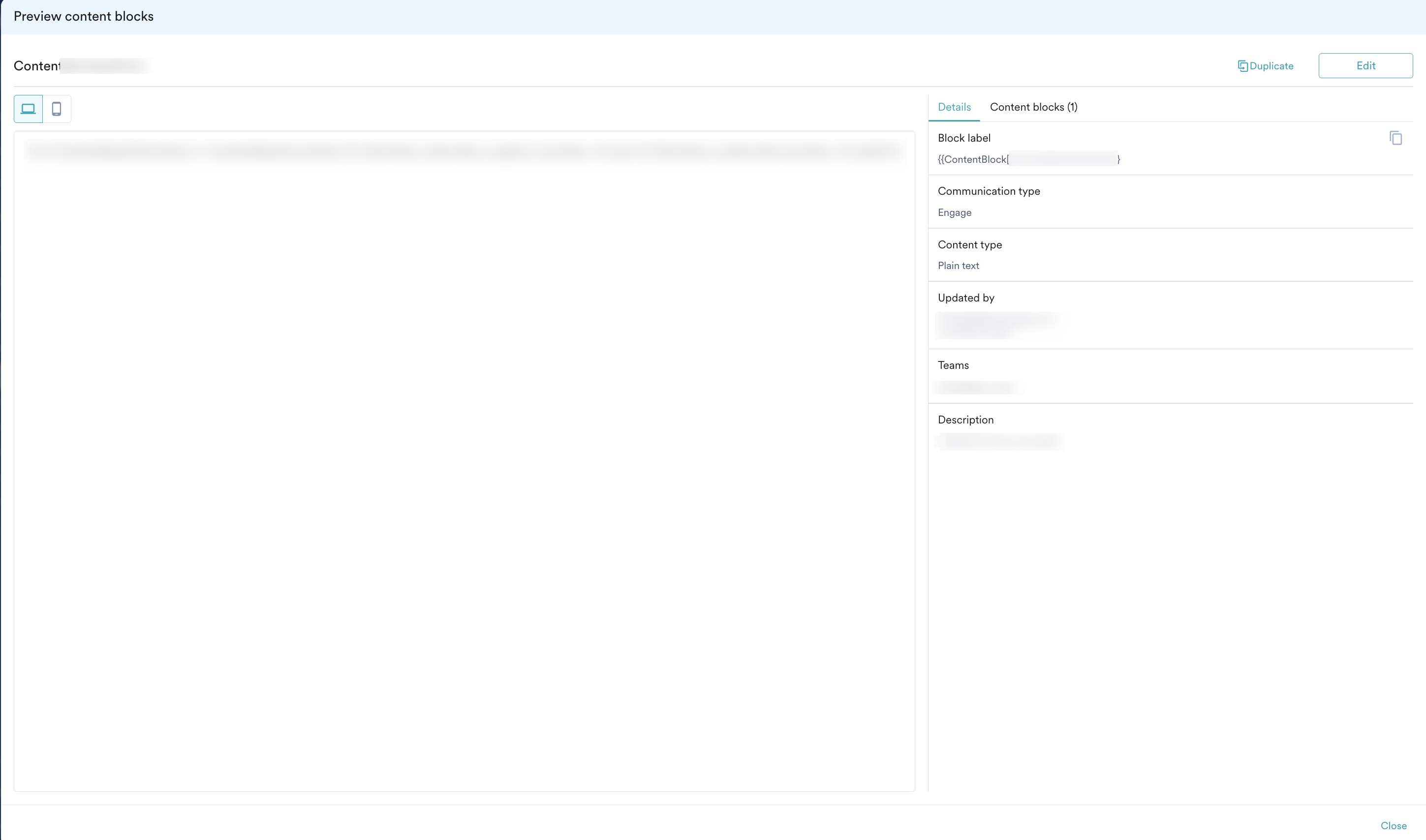Click the Close link

point(1394,826)
